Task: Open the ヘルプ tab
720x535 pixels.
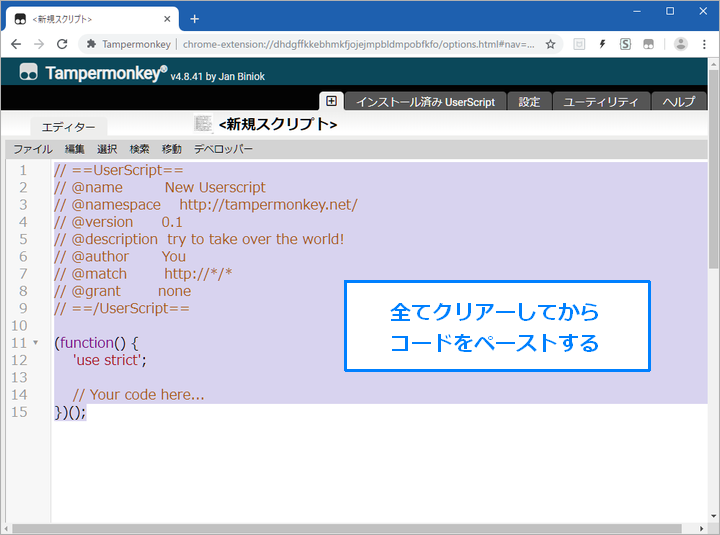Action: 679,101
